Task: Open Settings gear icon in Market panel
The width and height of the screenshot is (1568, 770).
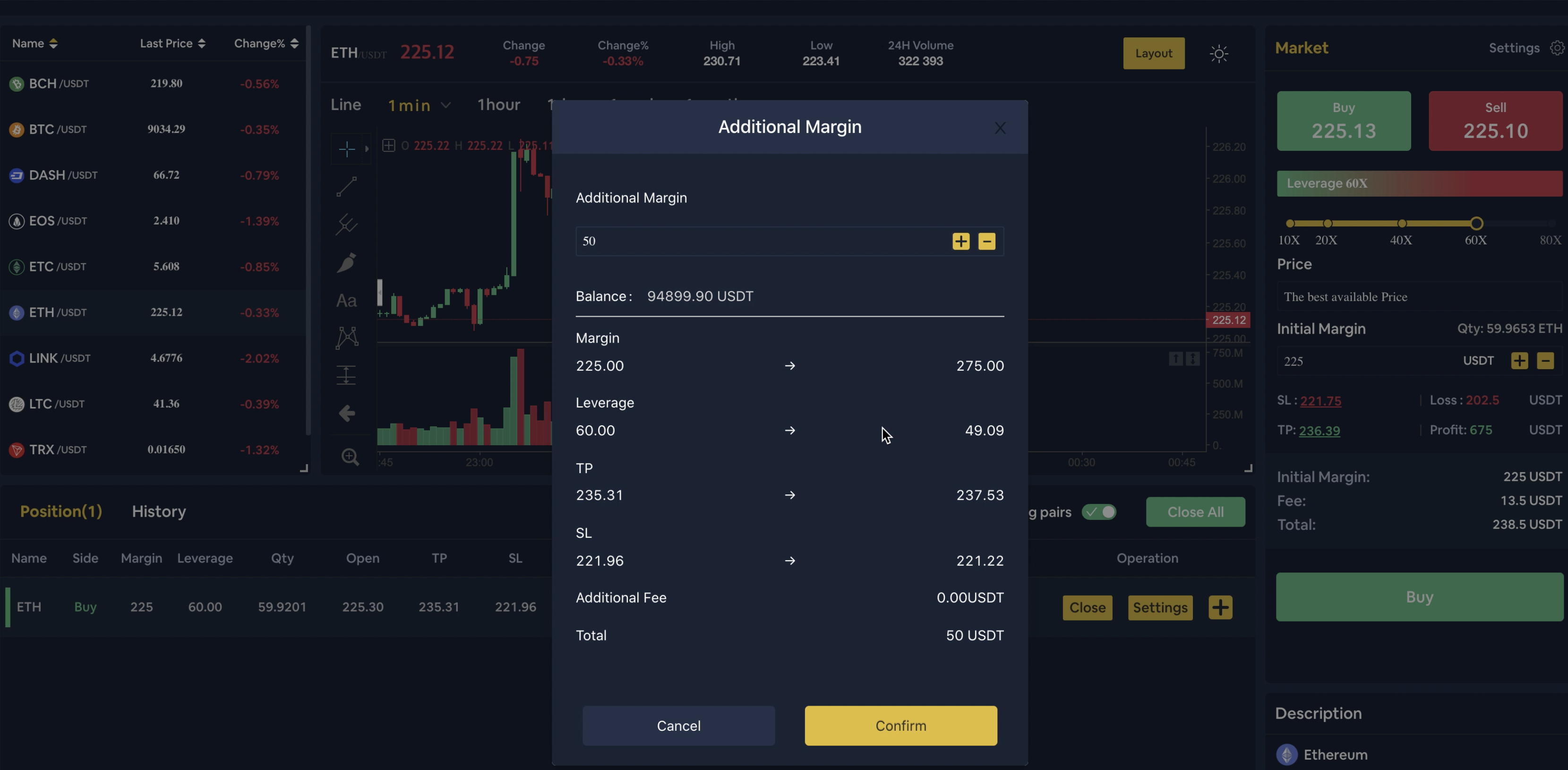Action: point(1557,48)
